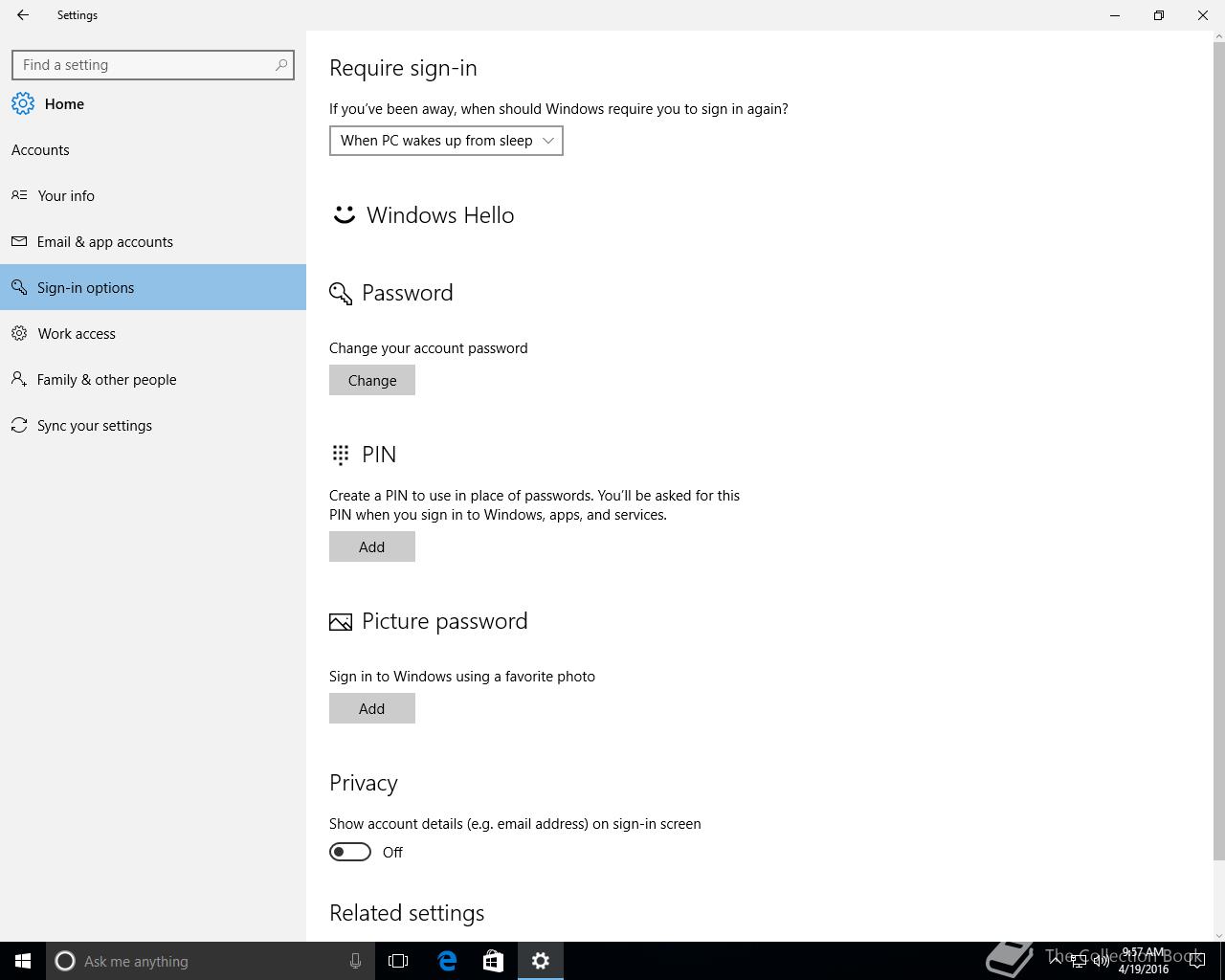Screen dimensions: 1225x980
Task: Open Email & app accounts page
Action: pos(153,241)
